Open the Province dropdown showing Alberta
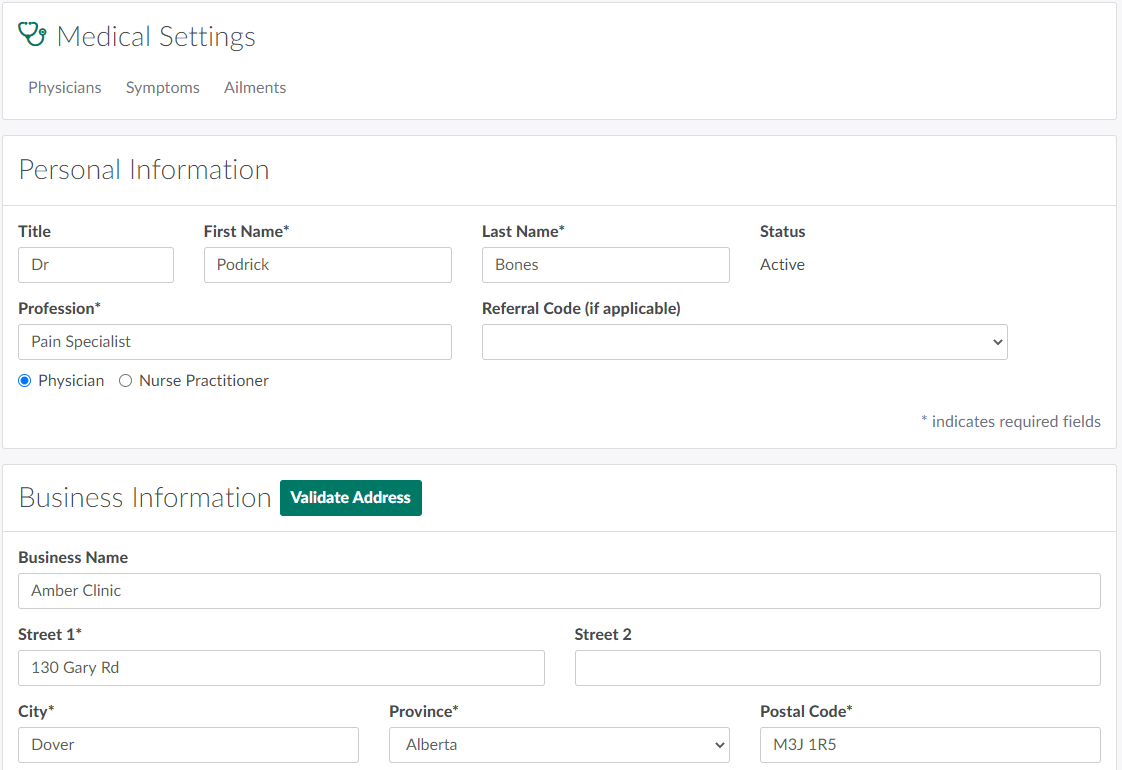The height and width of the screenshot is (770, 1122). tap(559, 745)
